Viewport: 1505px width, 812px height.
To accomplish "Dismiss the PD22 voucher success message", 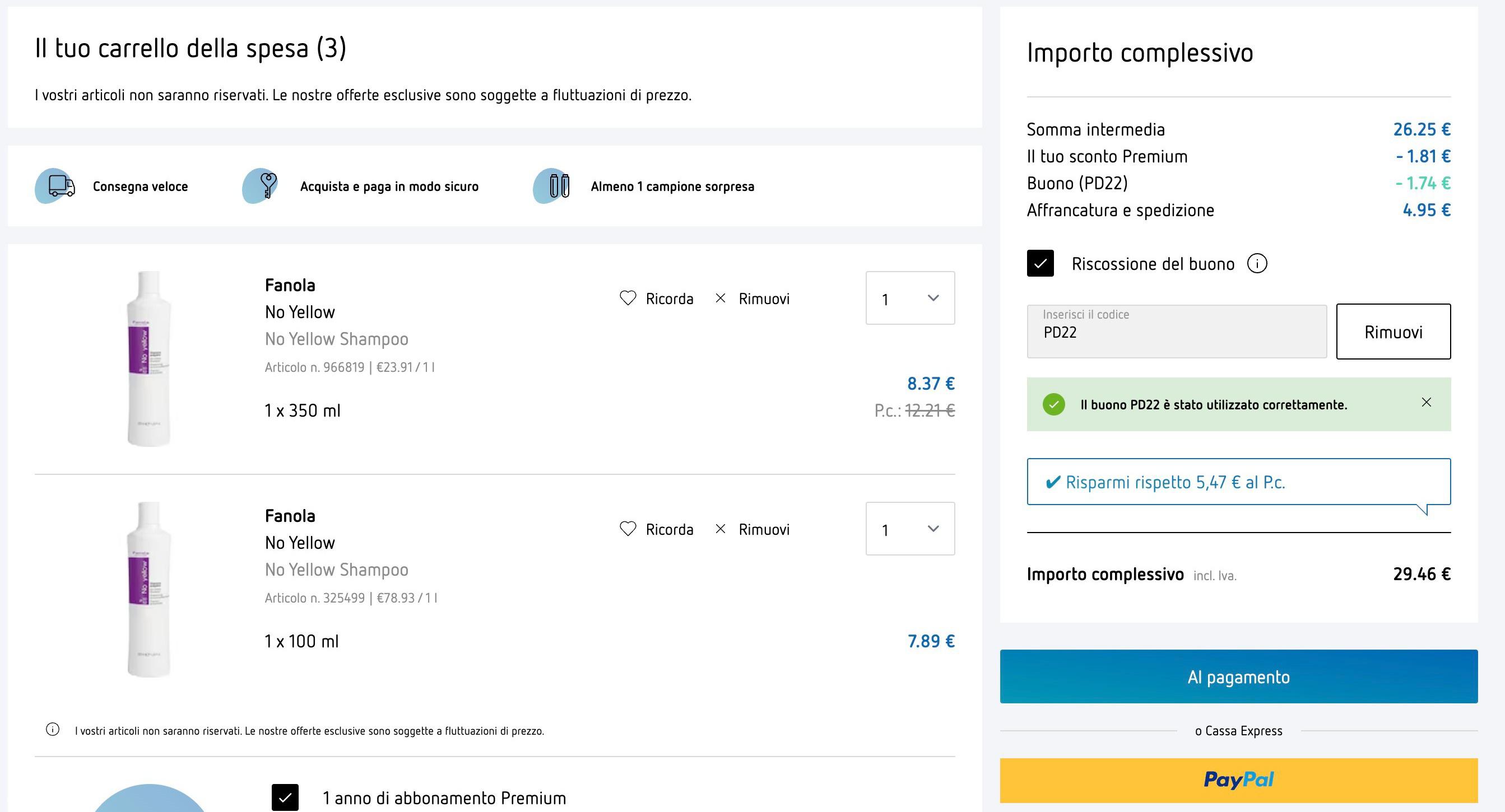I will (1426, 402).
